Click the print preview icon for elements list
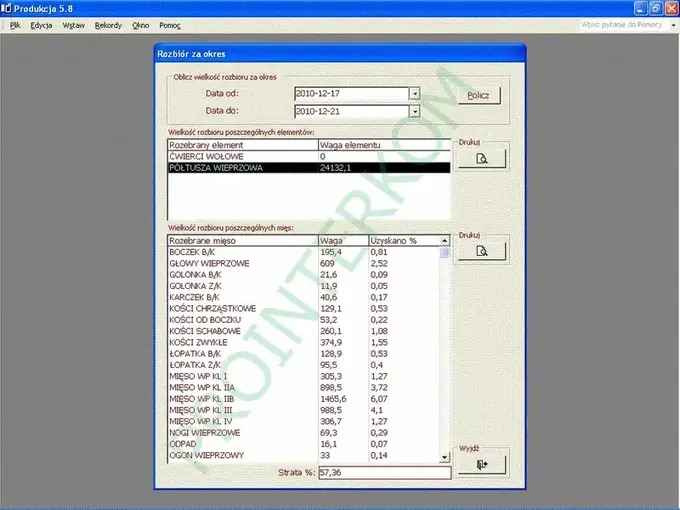Viewport: 680px width, 510px height. click(482, 159)
